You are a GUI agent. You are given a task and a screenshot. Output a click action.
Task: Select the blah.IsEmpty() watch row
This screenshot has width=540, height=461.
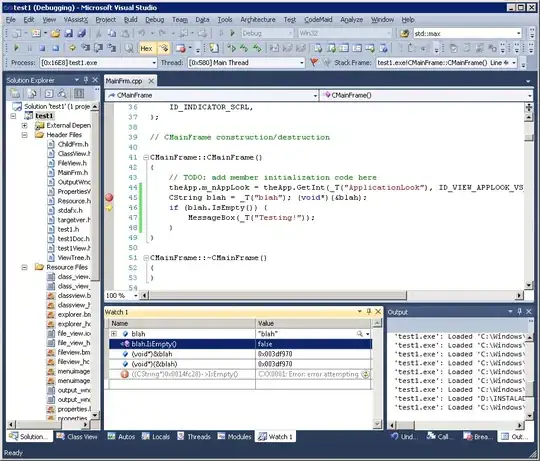pyautogui.click(x=240, y=344)
